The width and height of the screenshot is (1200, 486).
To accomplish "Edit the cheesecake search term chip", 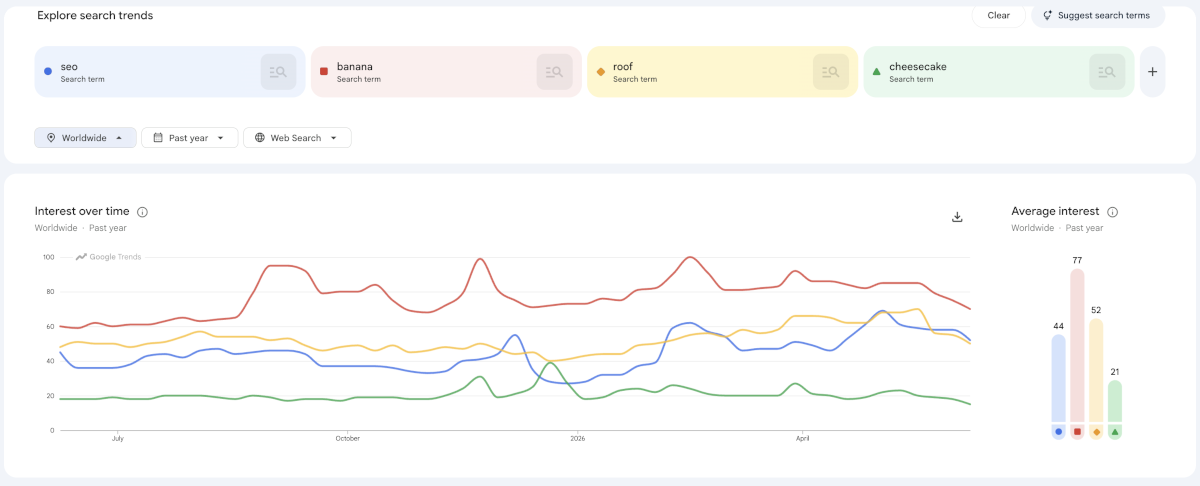I will click(999, 72).
